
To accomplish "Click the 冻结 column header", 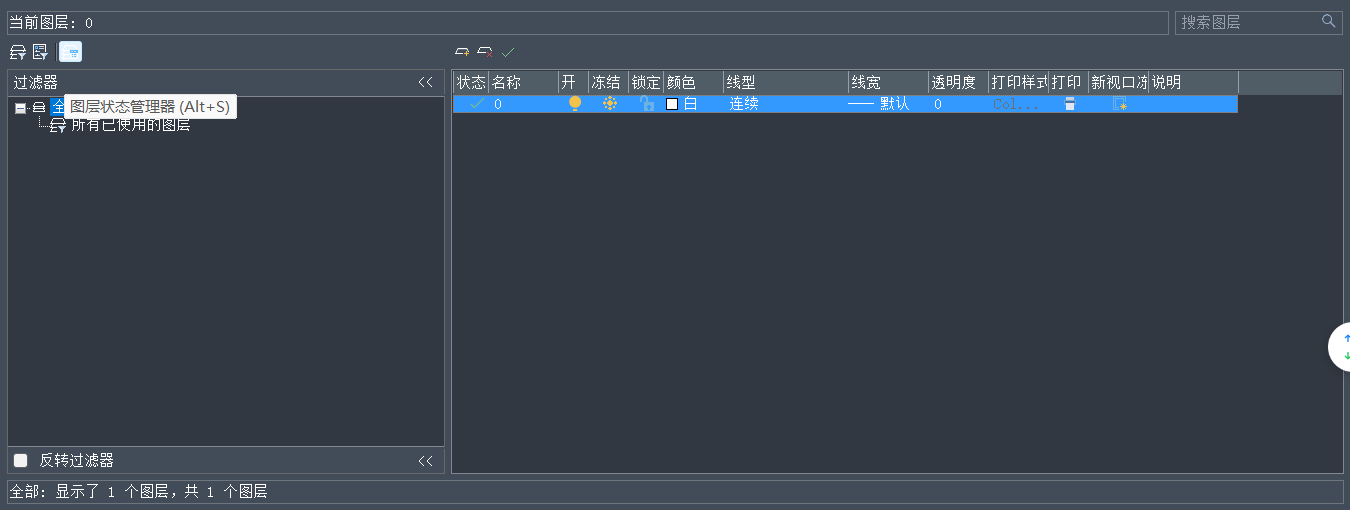I will click(609, 82).
